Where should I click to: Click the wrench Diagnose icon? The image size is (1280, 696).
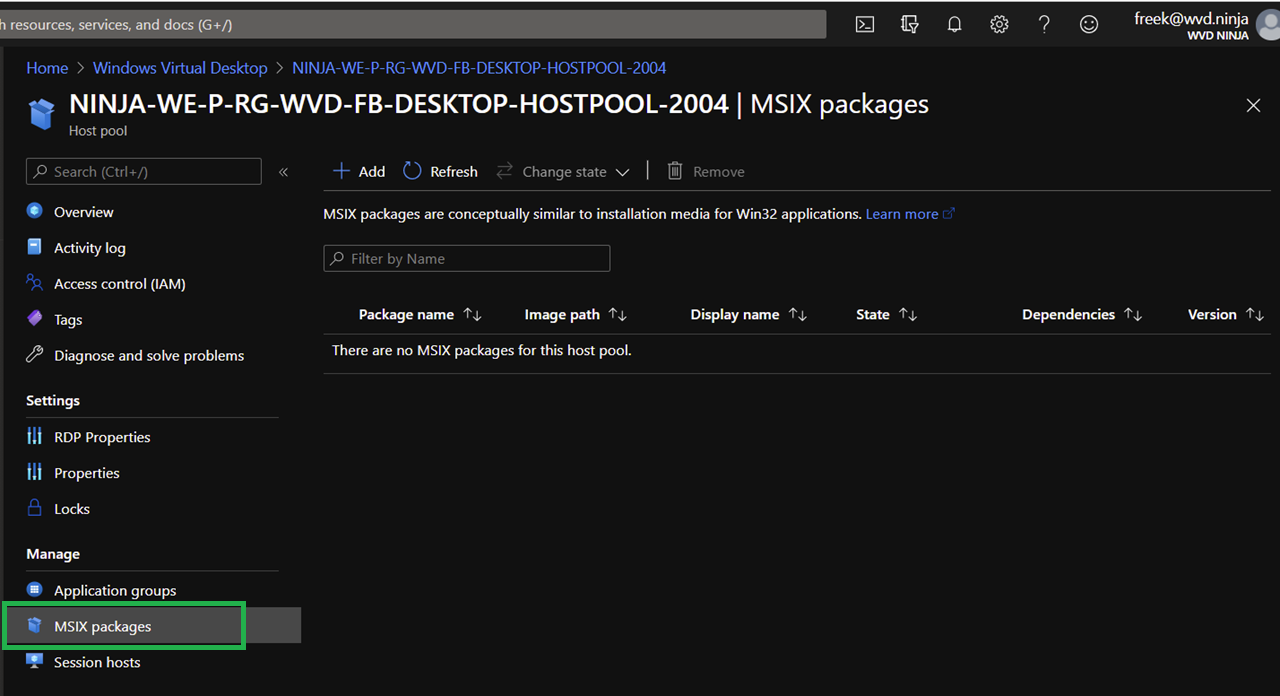[35, 355]
